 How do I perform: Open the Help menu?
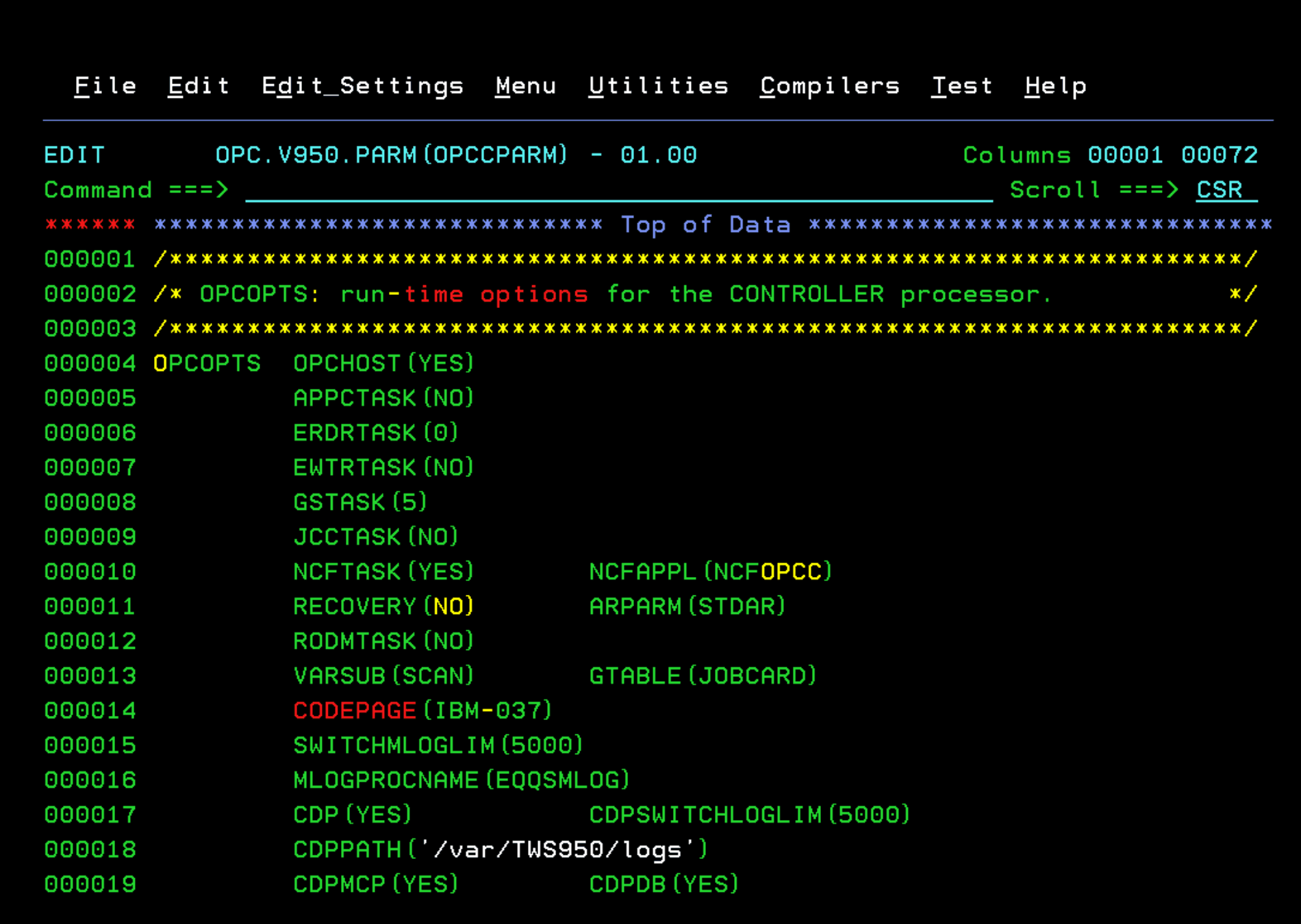1054,86
